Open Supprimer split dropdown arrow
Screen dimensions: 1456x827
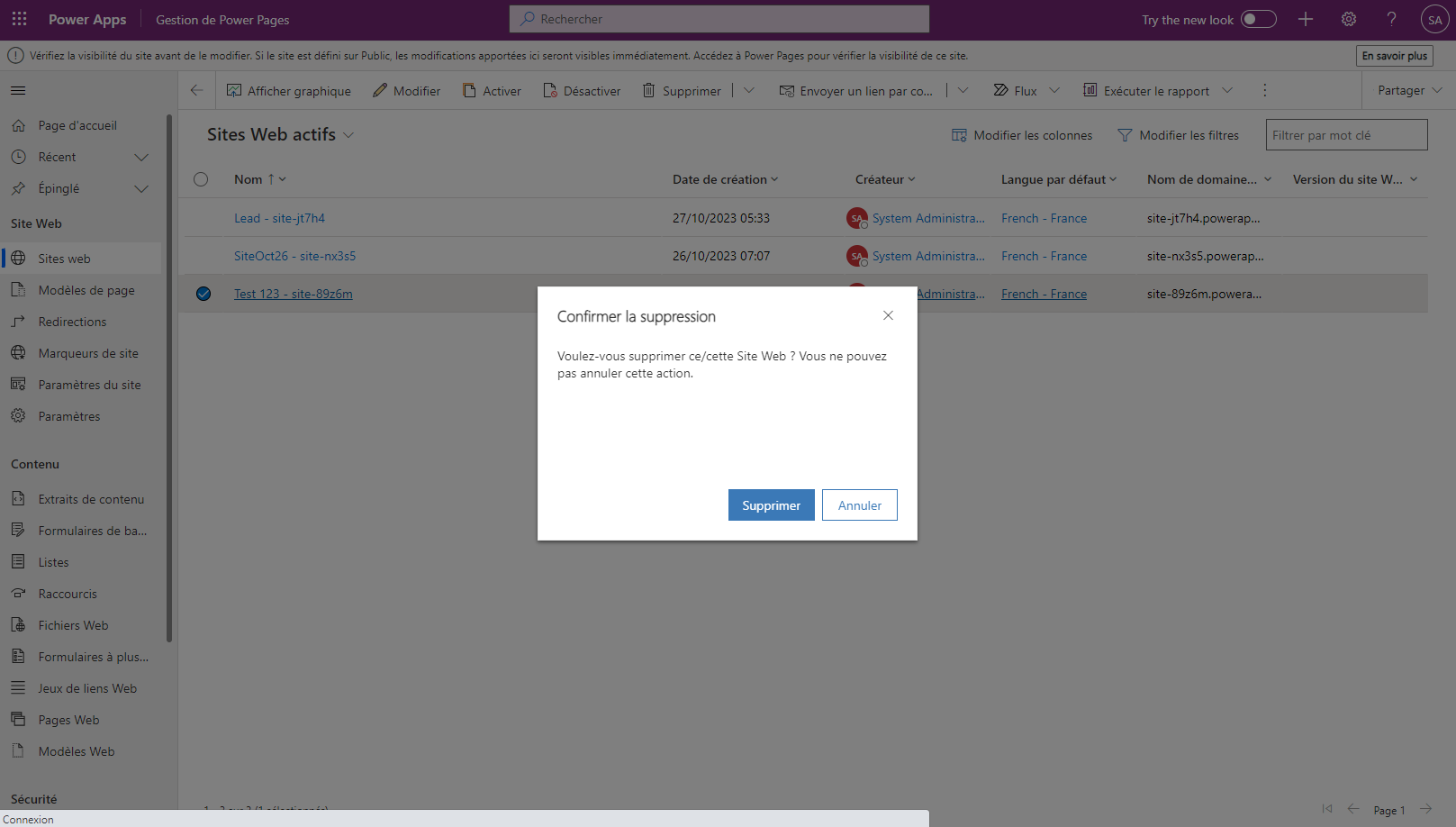tap(748, 90)
